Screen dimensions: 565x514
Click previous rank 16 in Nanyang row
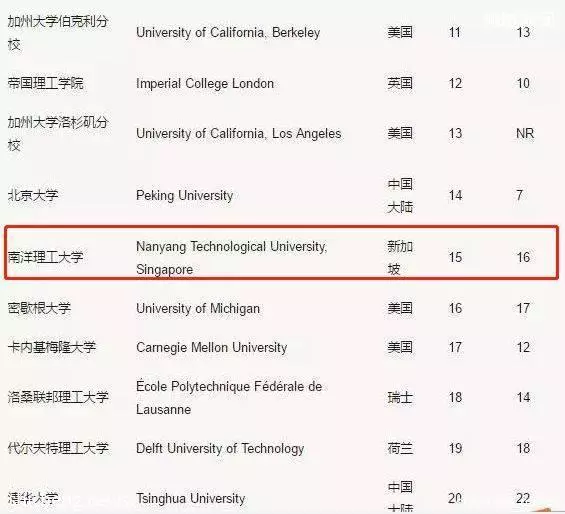coord(523,257)
